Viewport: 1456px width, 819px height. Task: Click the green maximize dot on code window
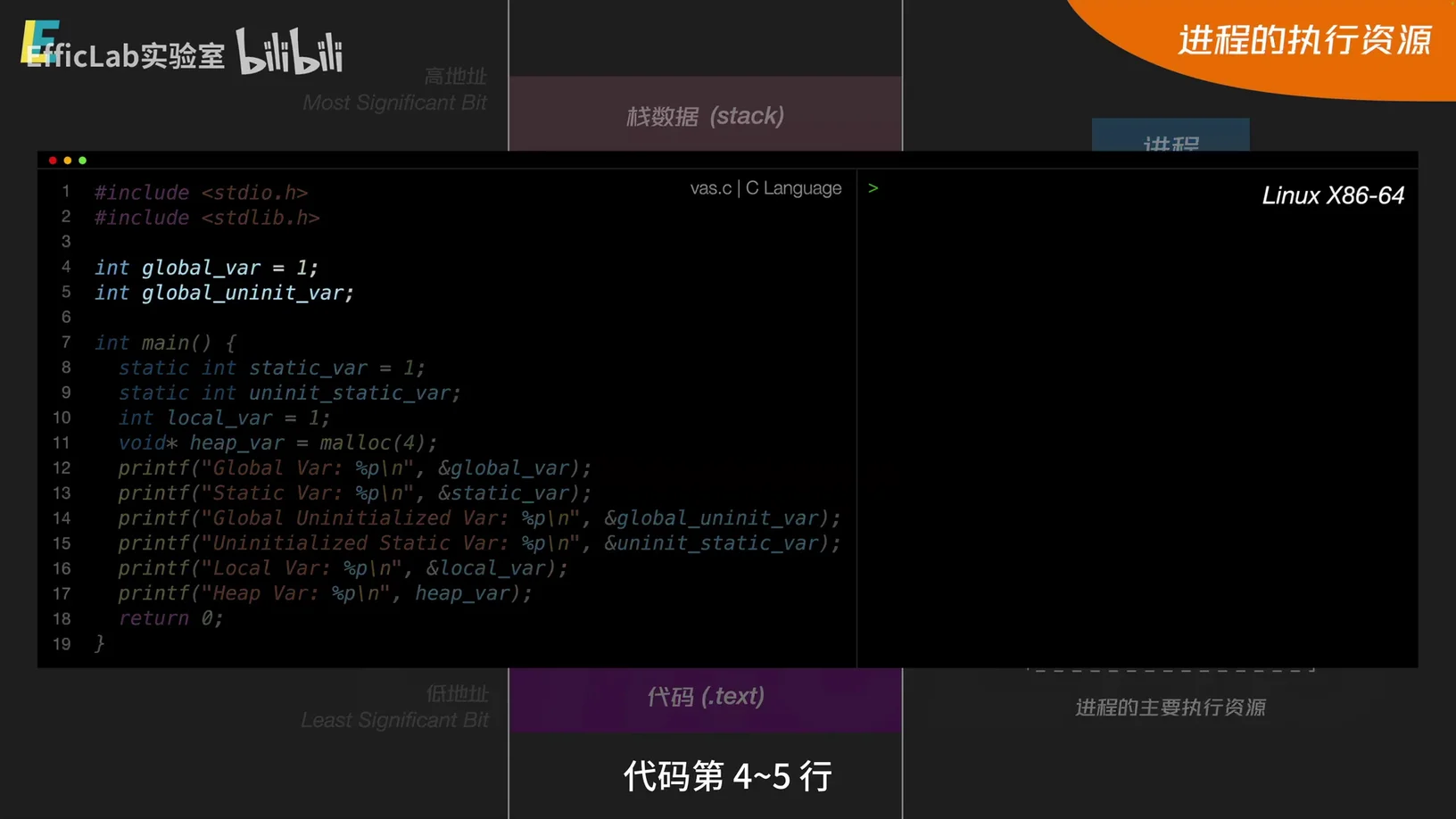point(83,161)
